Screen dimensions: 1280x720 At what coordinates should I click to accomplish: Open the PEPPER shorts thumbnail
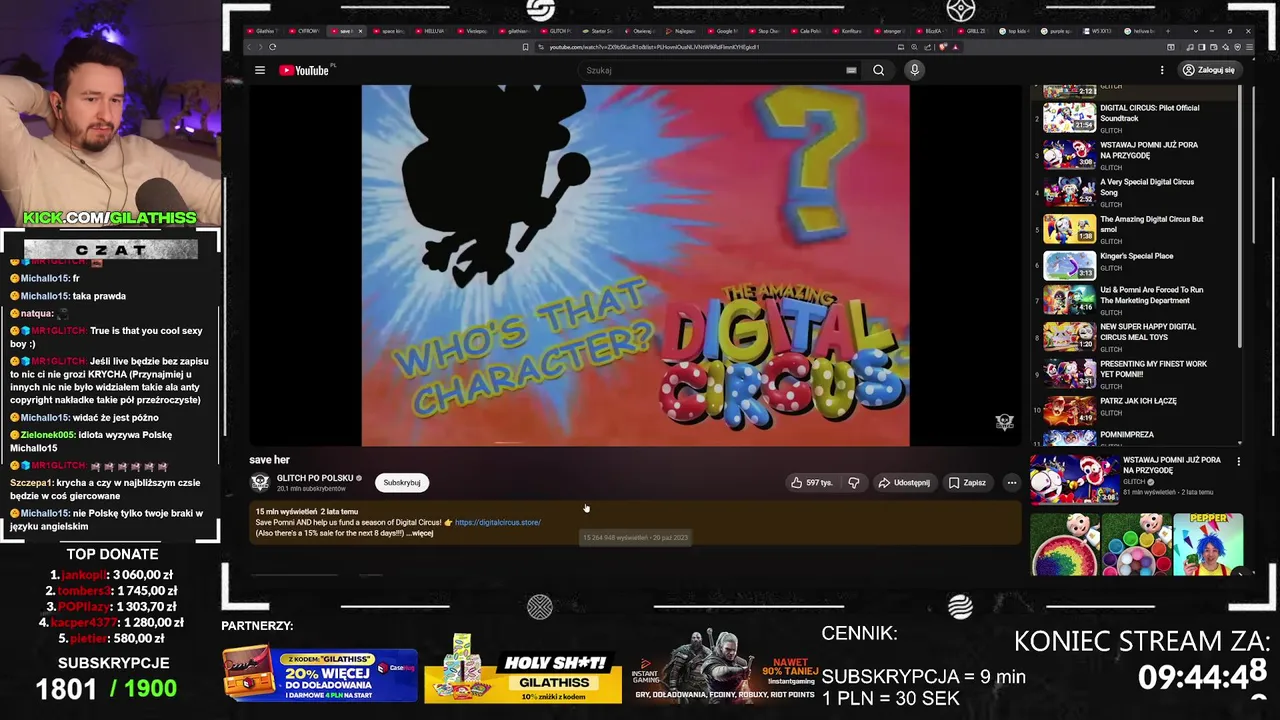(x=1208, y=544)
